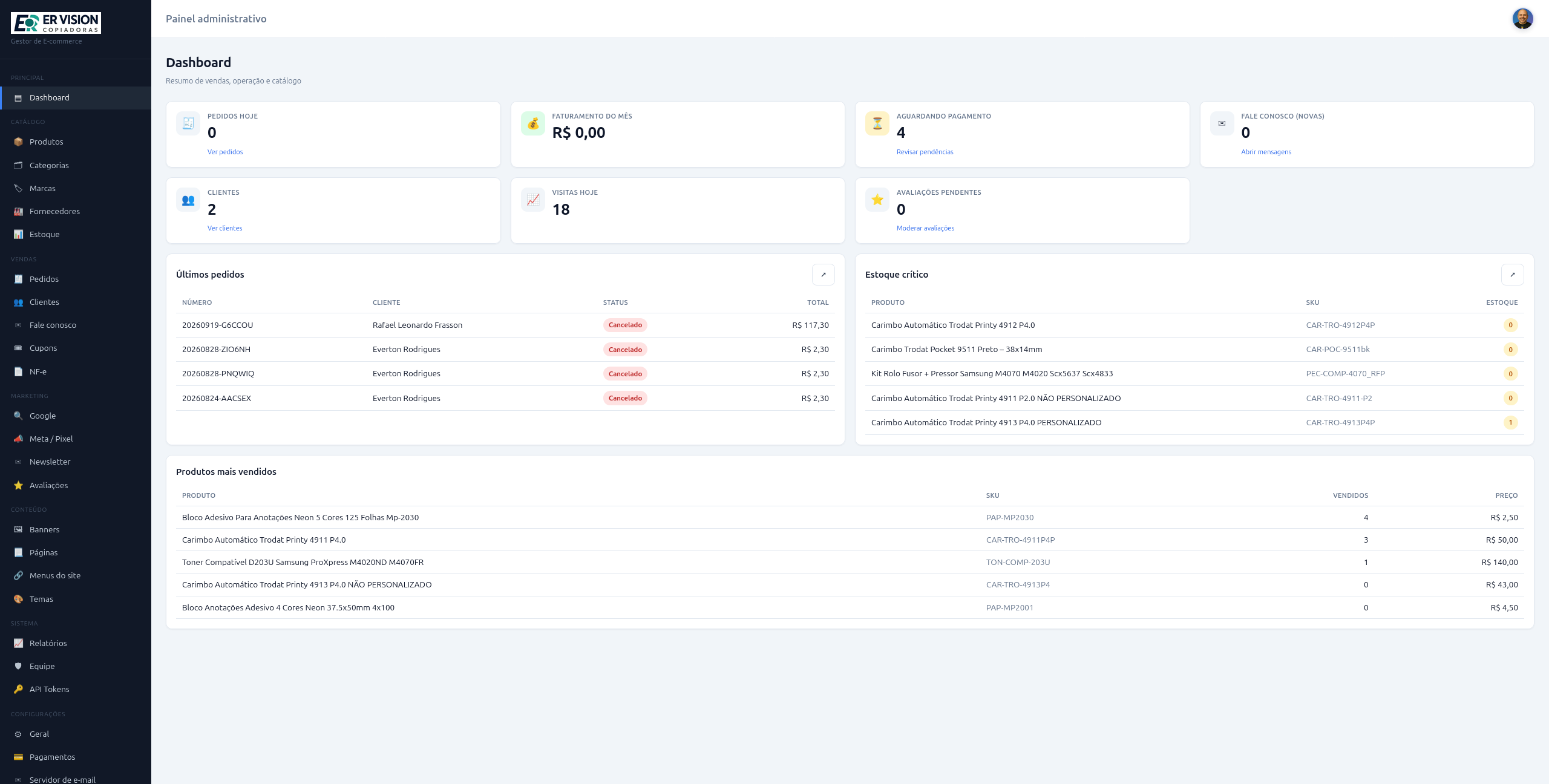Go to Clientes in the sidebar
The width and height of the screenshot is (1549, 784).
(76, 302)
